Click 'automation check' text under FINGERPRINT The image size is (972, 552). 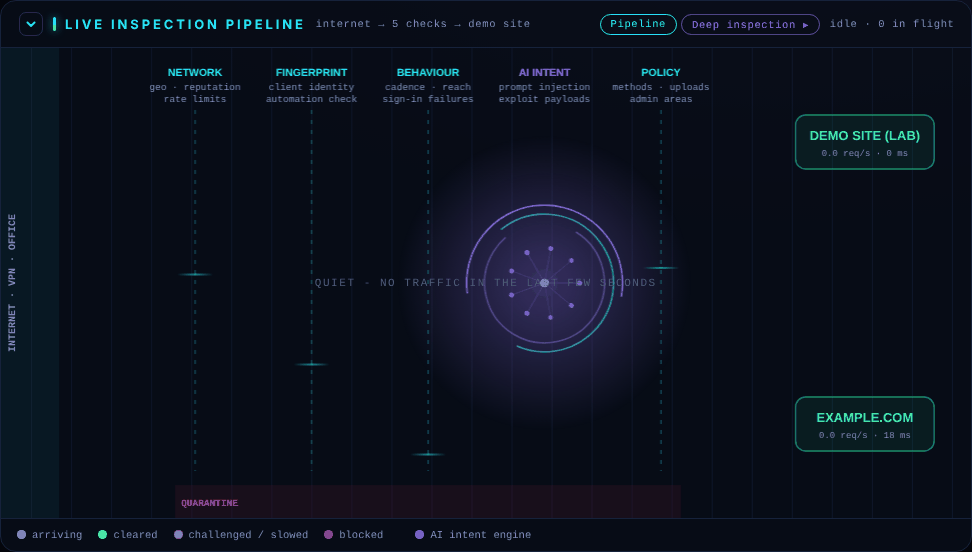coord(311,99)
